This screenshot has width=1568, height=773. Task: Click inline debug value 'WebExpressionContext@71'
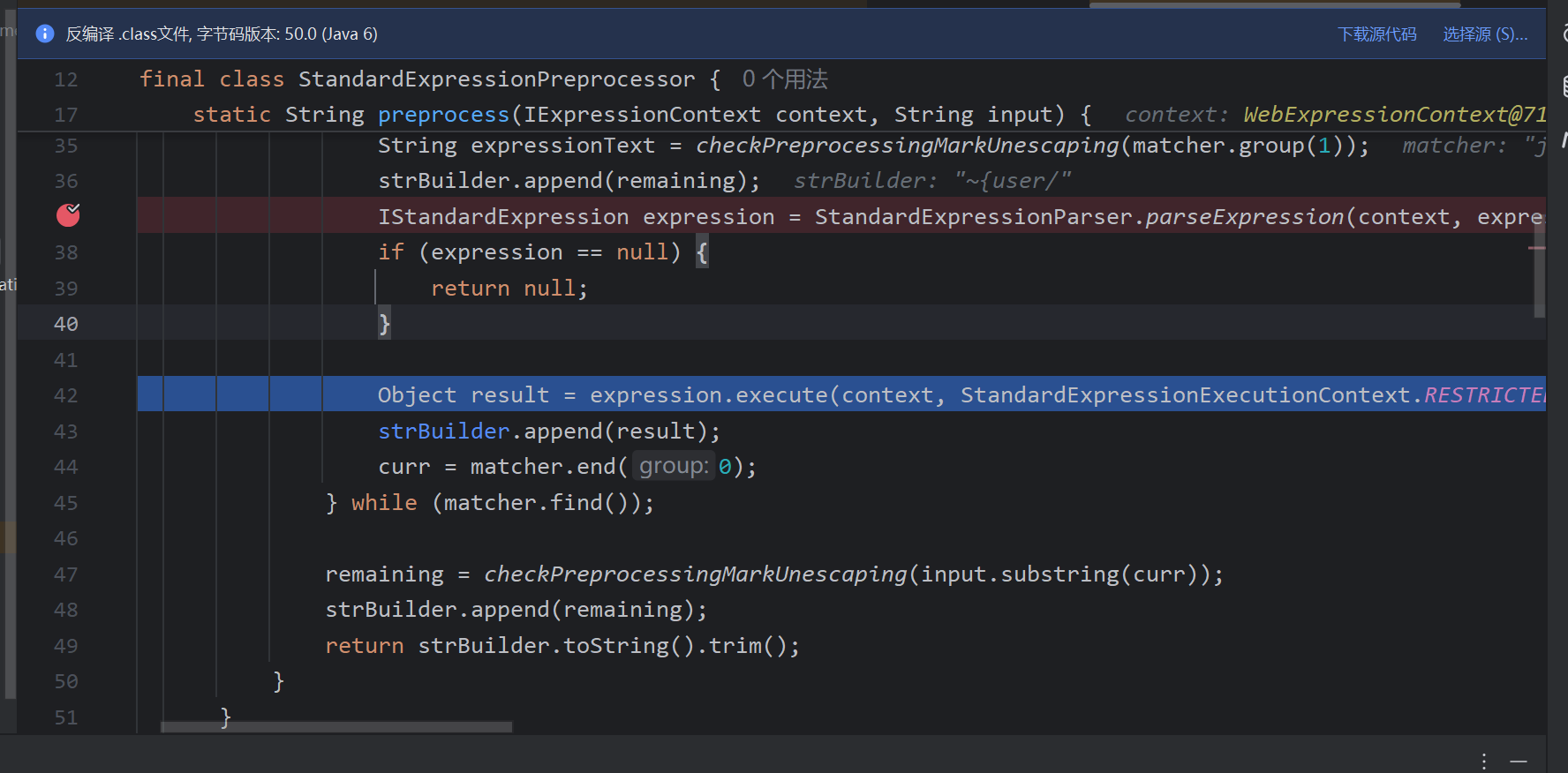coord(1394,115)
